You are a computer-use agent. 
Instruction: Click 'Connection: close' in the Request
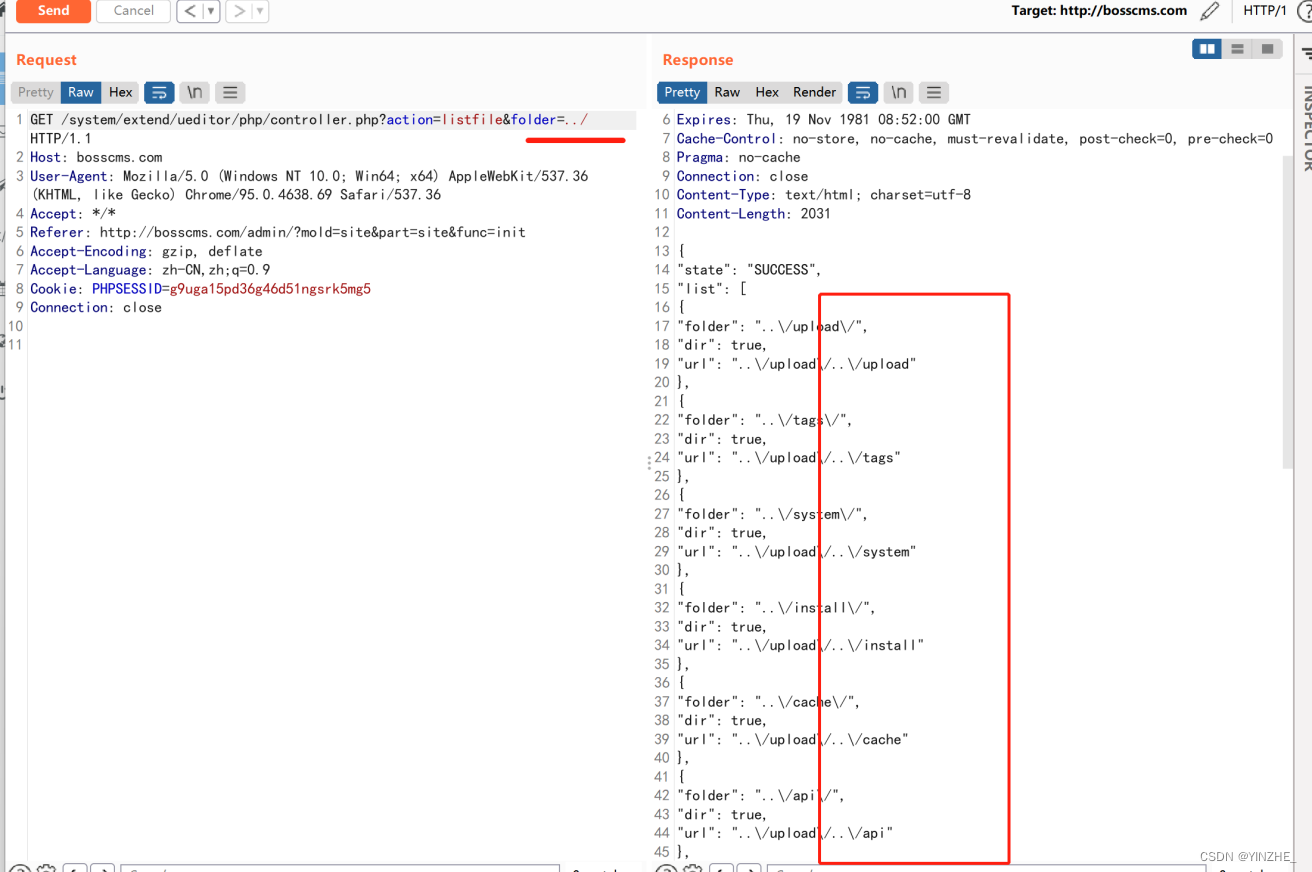pos(96,307)
